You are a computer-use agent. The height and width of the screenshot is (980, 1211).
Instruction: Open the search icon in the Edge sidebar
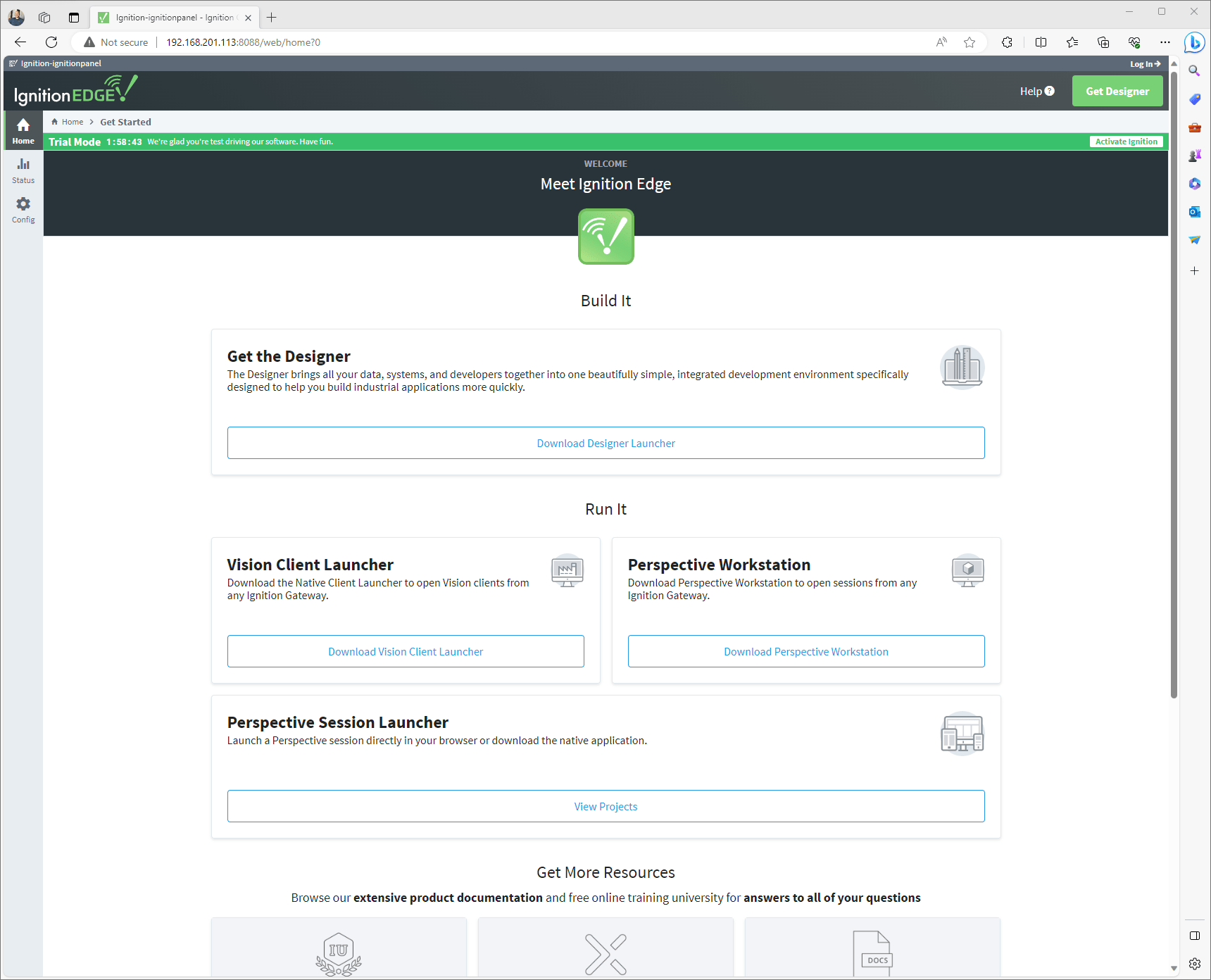[x=1195, y=70]
